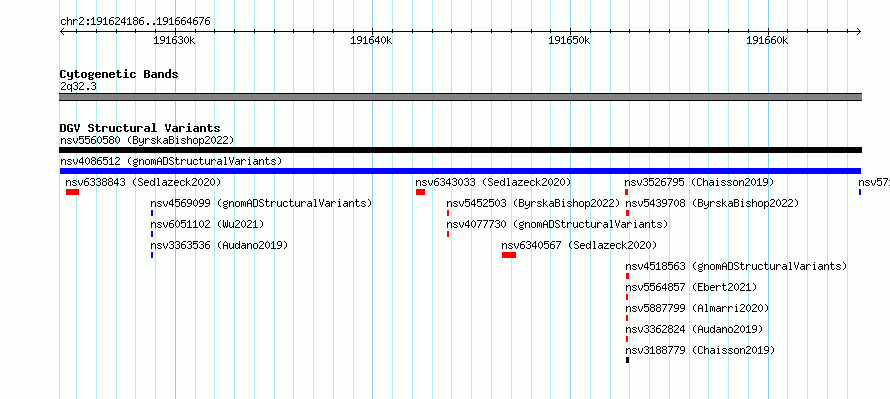Image resolution: width=890 pixels, height=399 pixels.
Task: Click the red glyph under nsv5452503
Action: coord(448,213)
